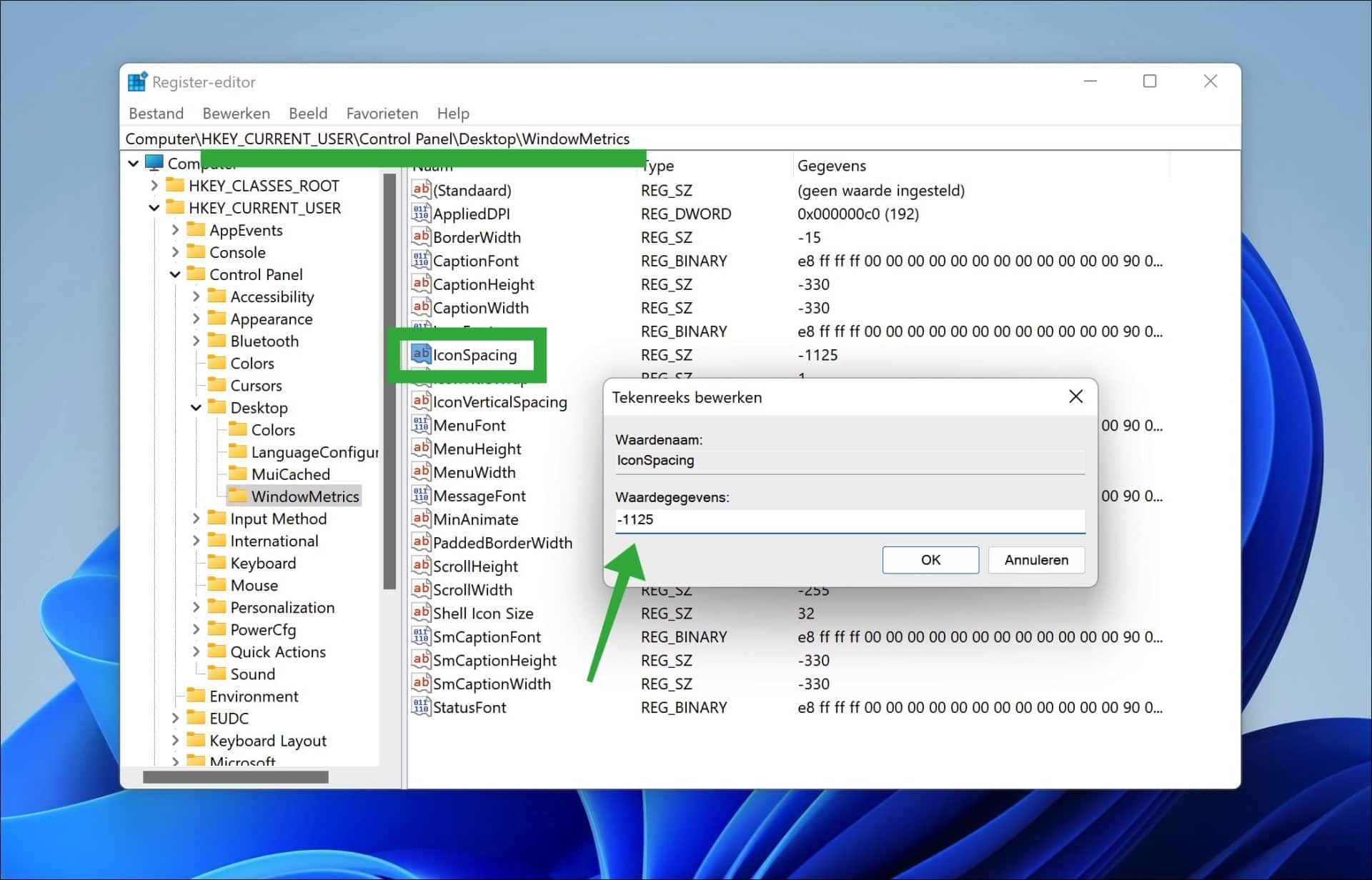This screenshot has width=1372, height=880.
Task: Click the ab icon beside MinAnimate
Action: [420, 519]
